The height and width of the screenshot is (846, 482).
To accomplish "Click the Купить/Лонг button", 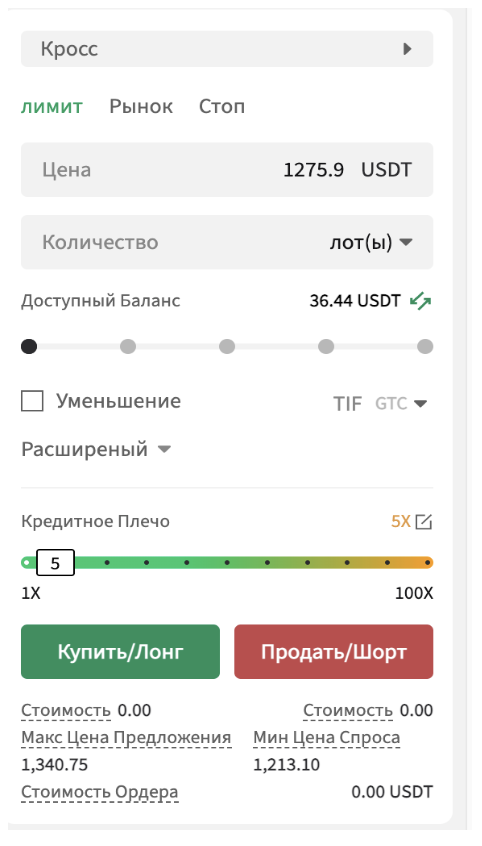I will (120, 652).
